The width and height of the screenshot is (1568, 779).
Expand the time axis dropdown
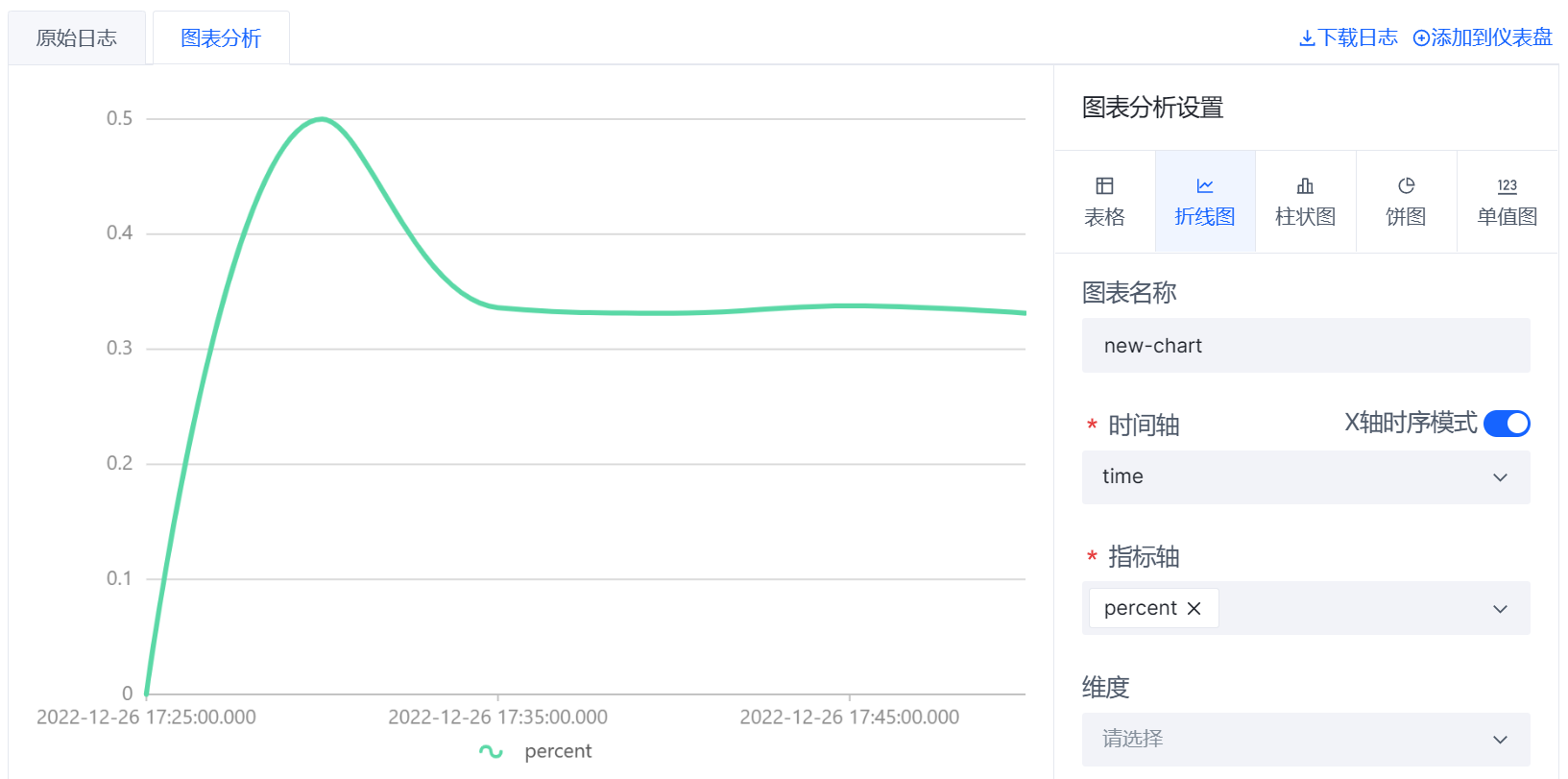tap(1500, 477)
